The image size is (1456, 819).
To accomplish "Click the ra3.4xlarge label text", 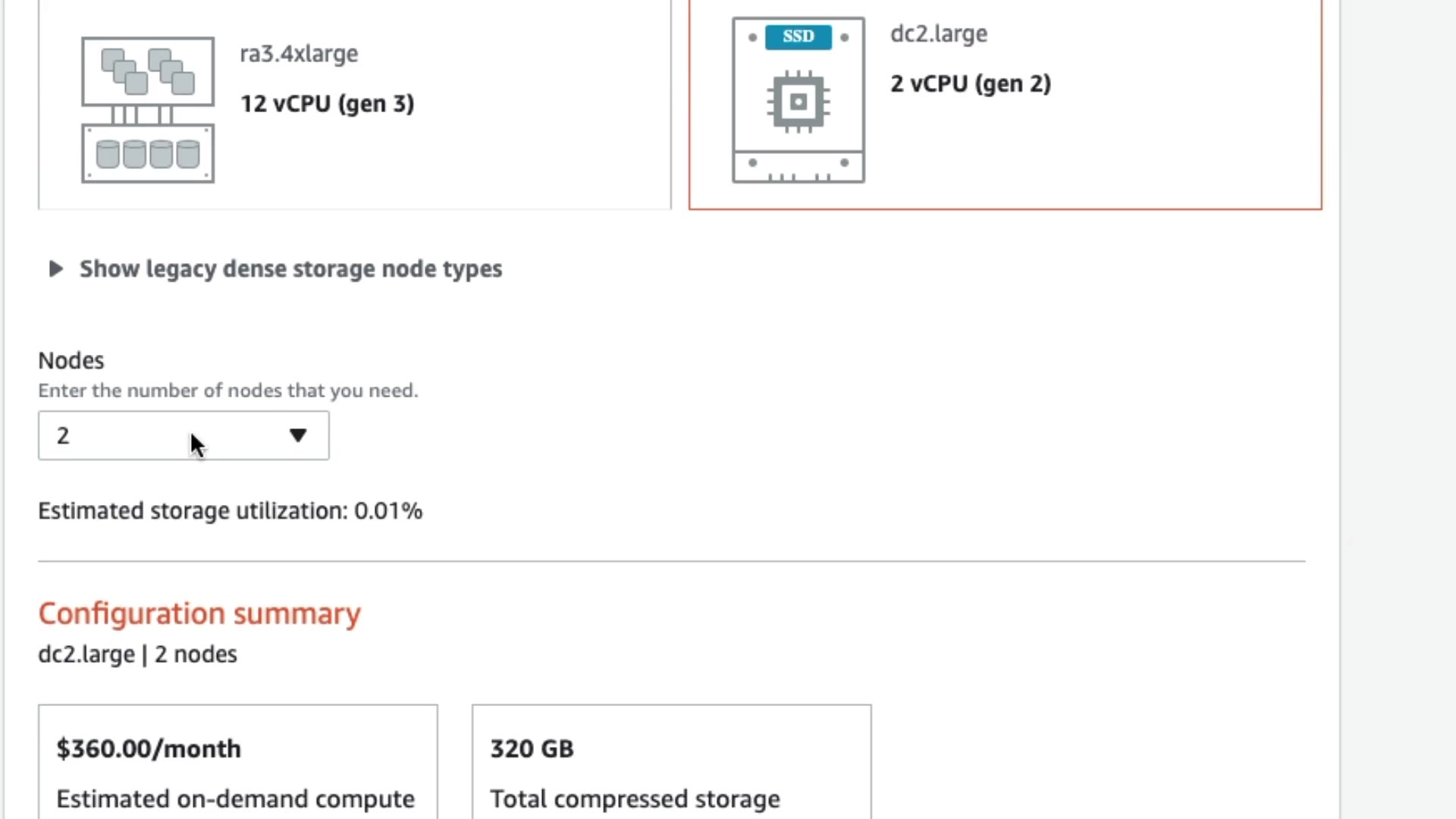I will 299,54.
